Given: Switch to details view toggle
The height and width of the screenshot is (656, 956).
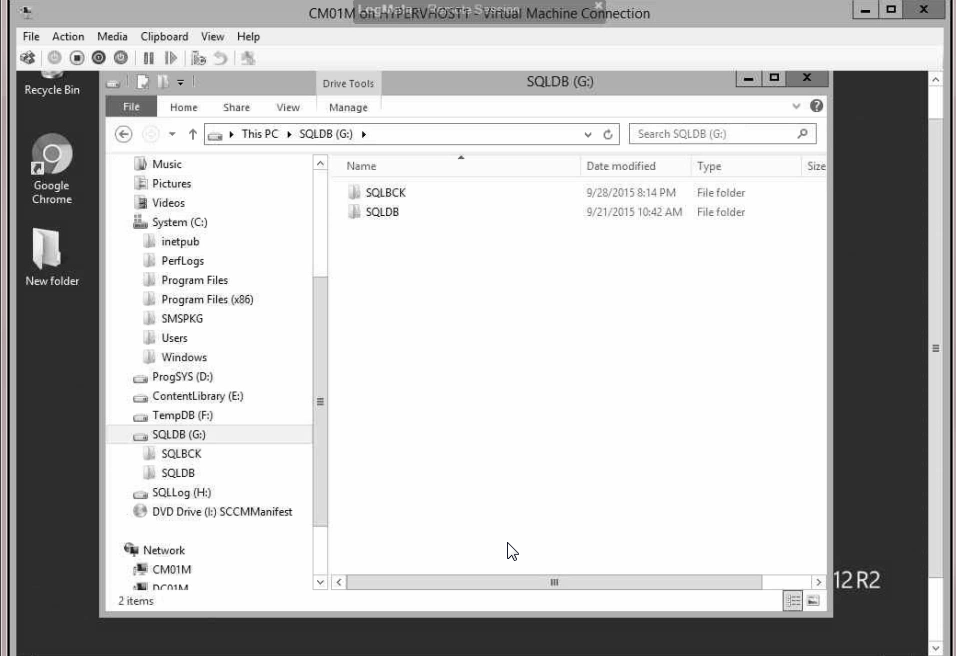Looking at the screenshot, I should 794,600.
